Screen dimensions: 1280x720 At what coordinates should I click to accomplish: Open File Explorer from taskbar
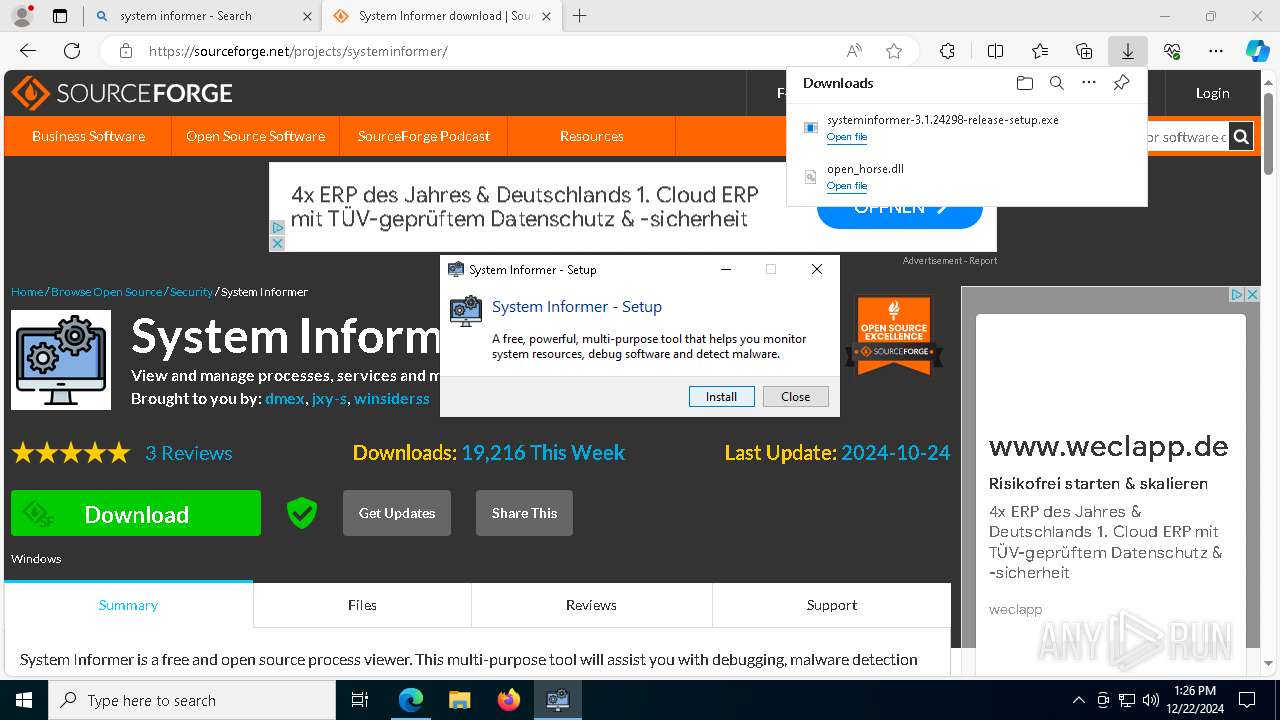pos(459,700)
